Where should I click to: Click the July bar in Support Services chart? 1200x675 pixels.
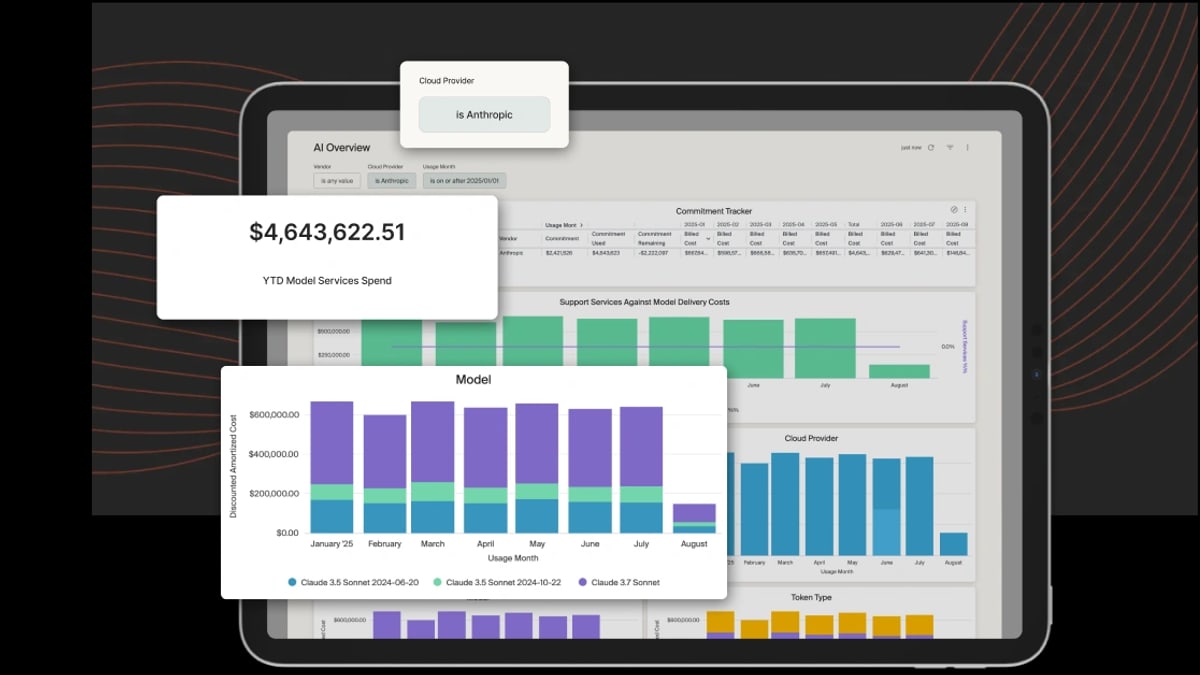825,348
